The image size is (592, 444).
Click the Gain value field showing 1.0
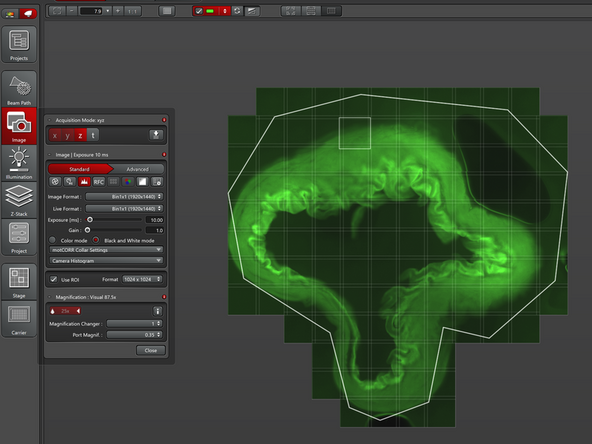155,230
